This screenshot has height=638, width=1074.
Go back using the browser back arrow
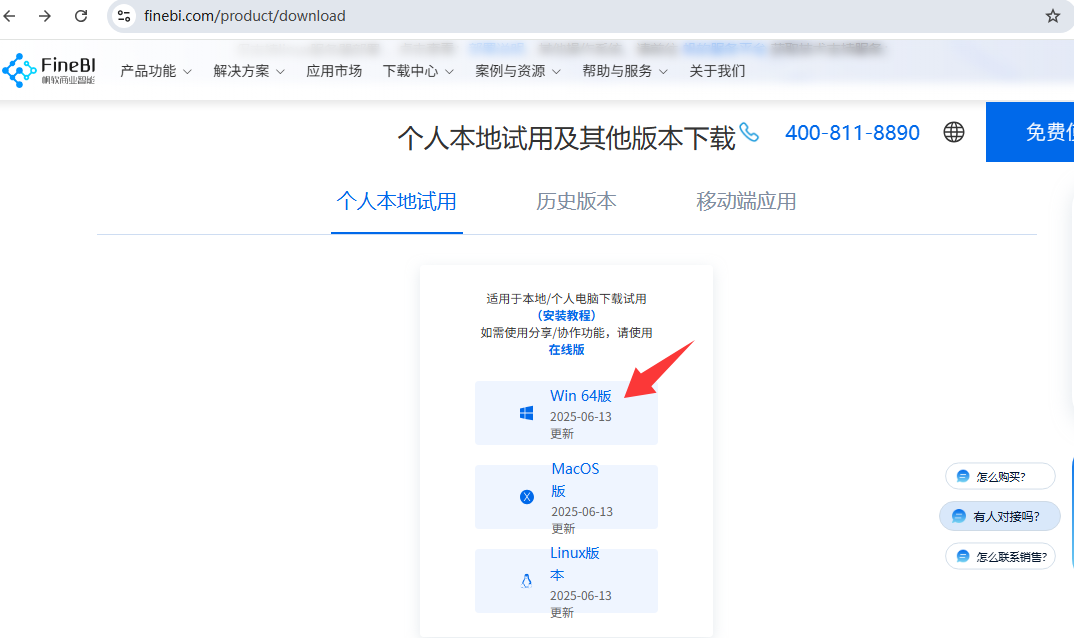[10, 16]
